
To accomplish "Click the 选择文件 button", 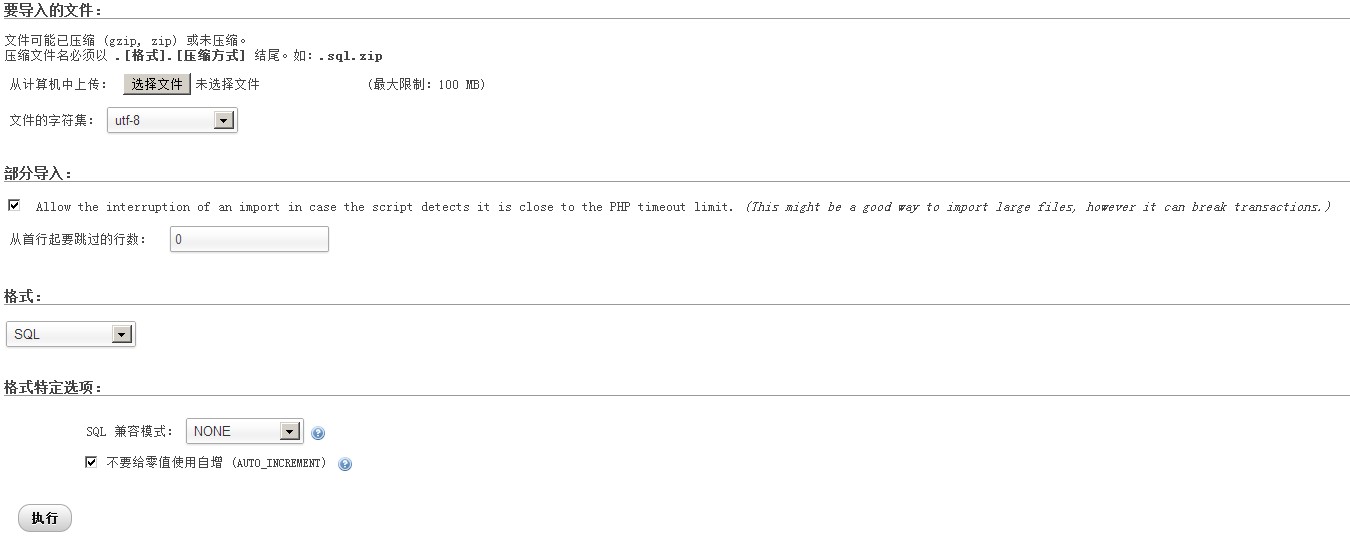I will tap(157, 84).
